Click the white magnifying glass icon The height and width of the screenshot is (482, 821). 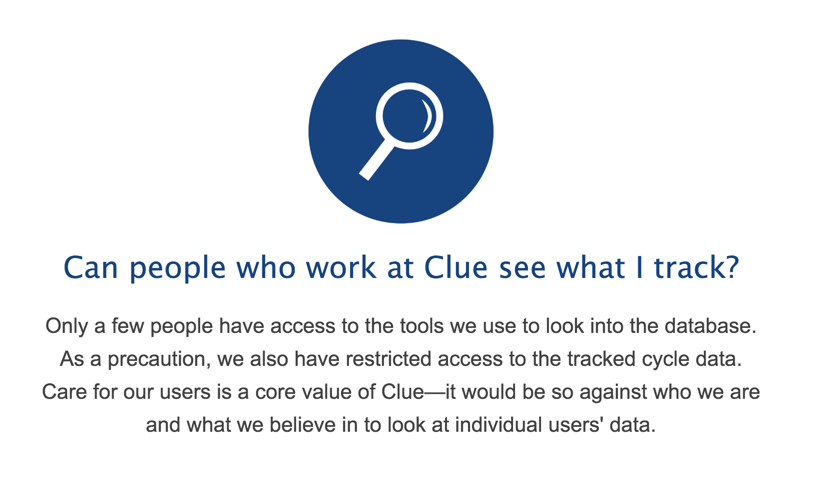(x=401, y=131)
